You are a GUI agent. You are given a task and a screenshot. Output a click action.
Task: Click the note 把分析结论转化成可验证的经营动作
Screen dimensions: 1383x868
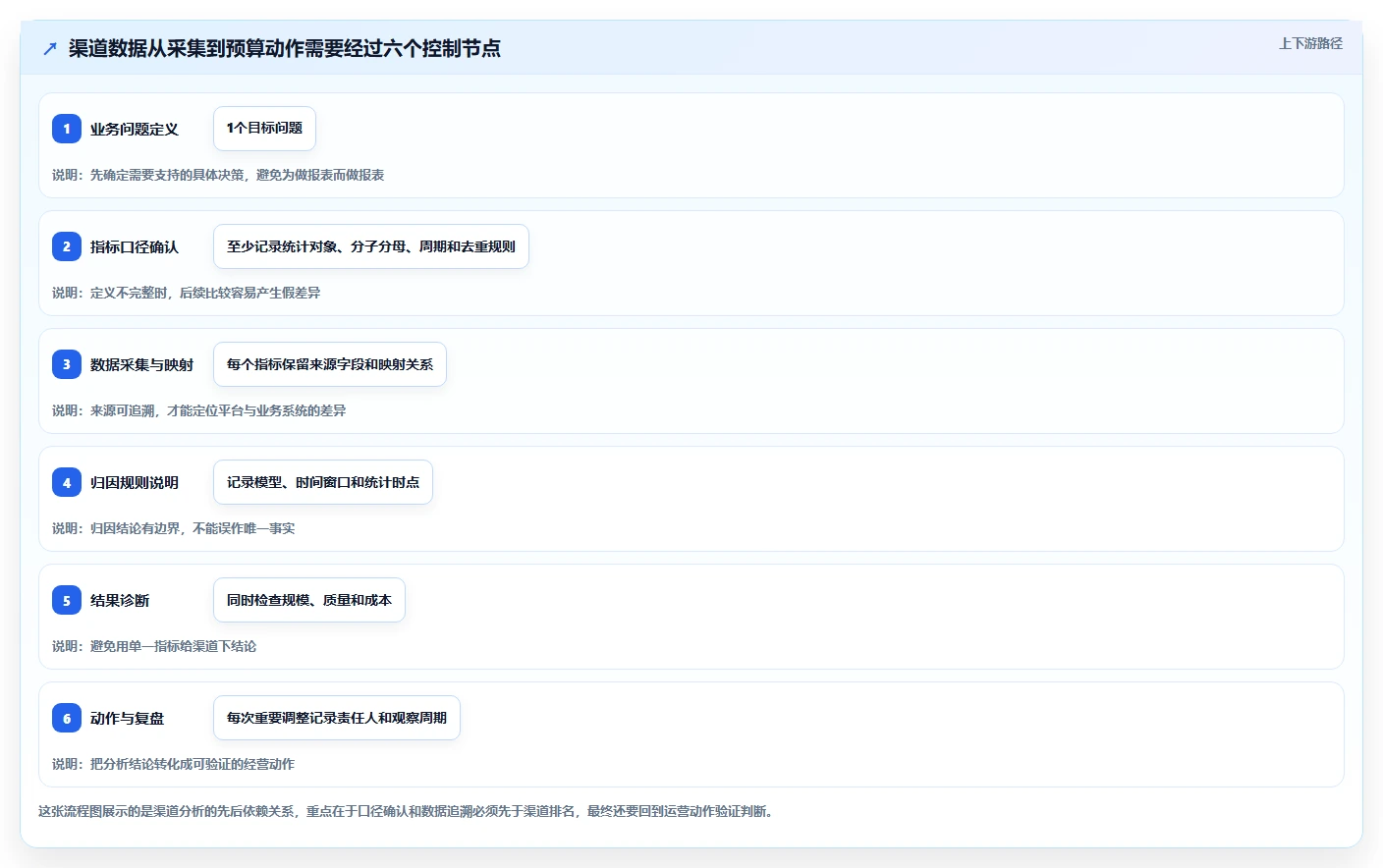[x=193, y=764]
